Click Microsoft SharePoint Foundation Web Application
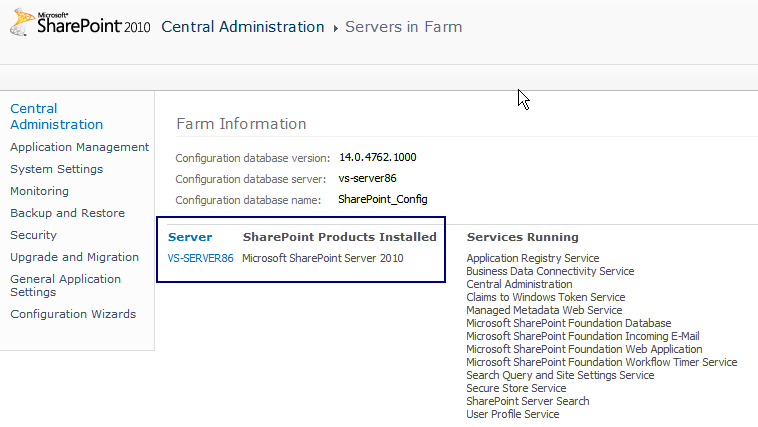The height and width of the screenshot is (427, 758). 584,349
